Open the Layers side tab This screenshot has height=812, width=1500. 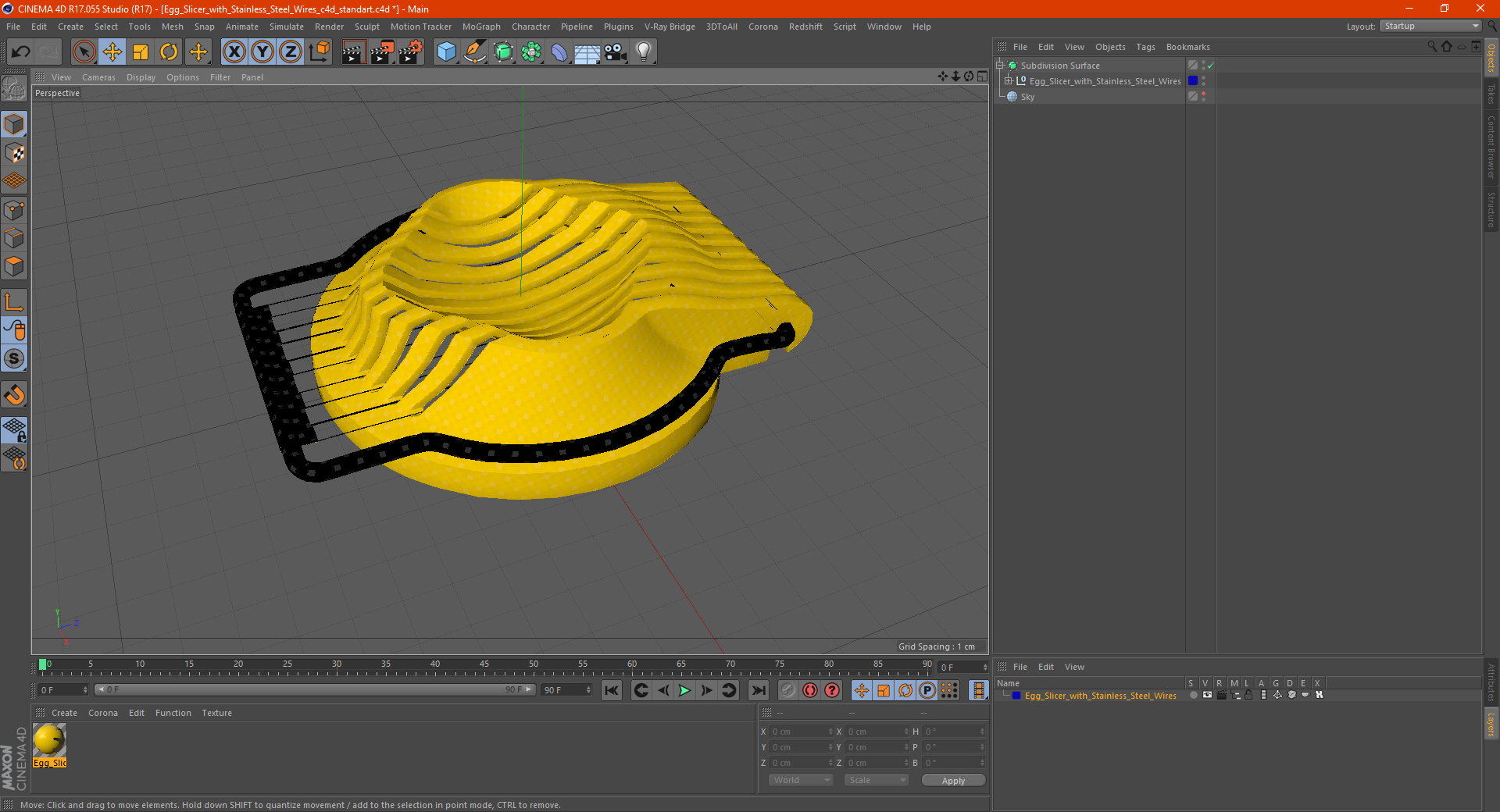(x=1491, y=723)
